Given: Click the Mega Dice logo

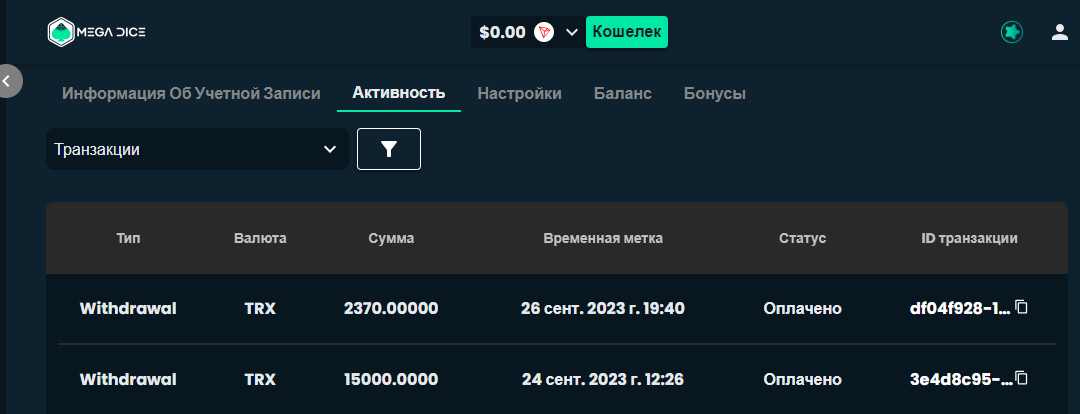Looking at the screenshot, I should coord(96,32).
